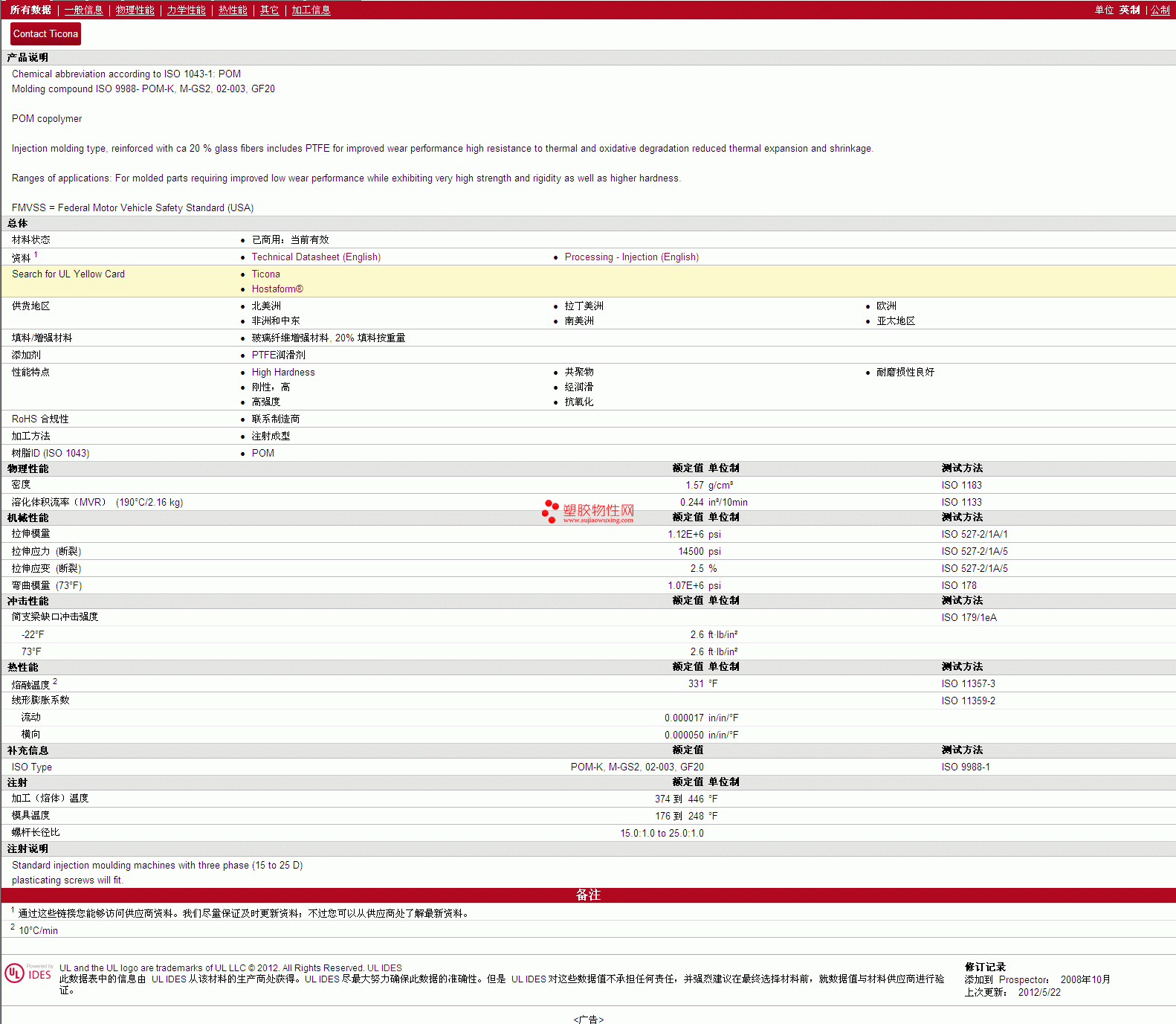1176x1024 pixels.
Task: Search UL Yellow Card for Hostaform®
Action: click(x=277, y=289)
